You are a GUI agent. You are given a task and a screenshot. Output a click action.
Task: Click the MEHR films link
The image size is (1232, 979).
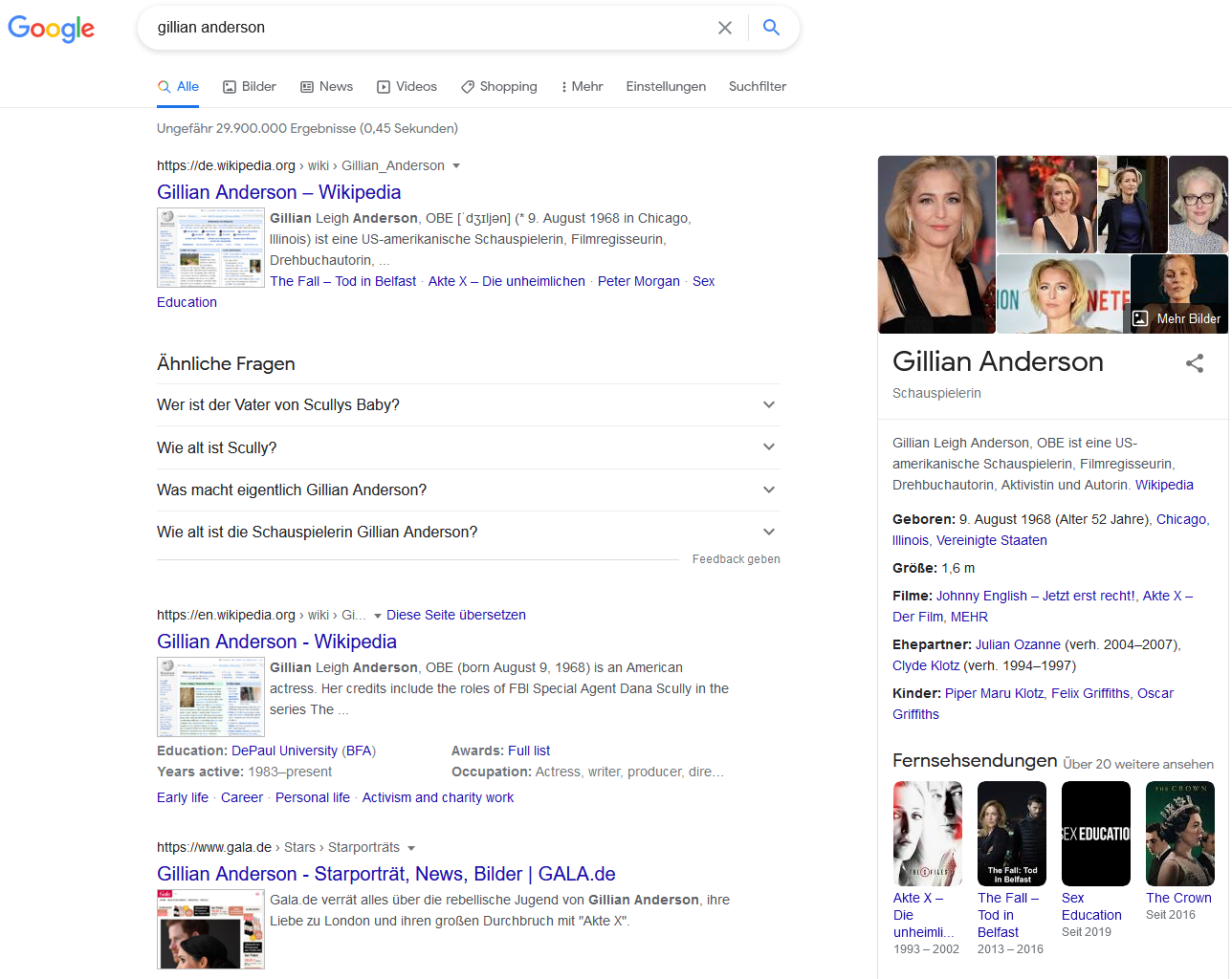coord(969,617)
